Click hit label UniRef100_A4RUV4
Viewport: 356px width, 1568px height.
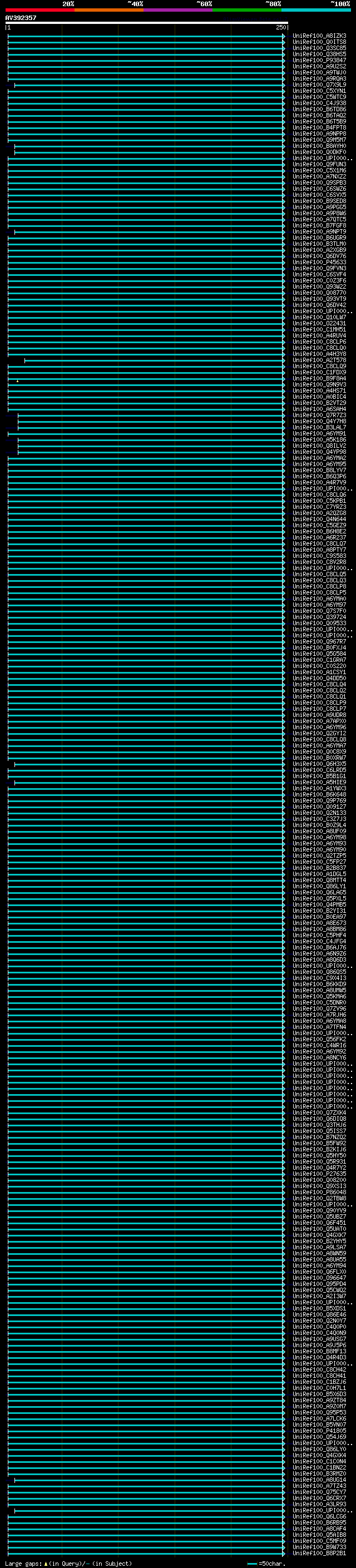pyautogui.click(x=319, y=335)
